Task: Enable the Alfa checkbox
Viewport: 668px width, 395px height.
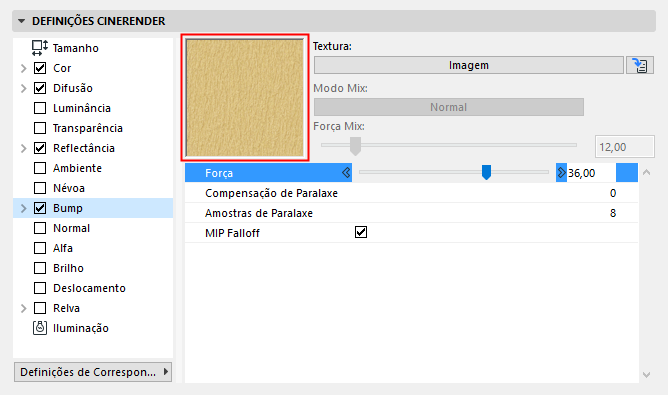Action: tap(40, 248)
